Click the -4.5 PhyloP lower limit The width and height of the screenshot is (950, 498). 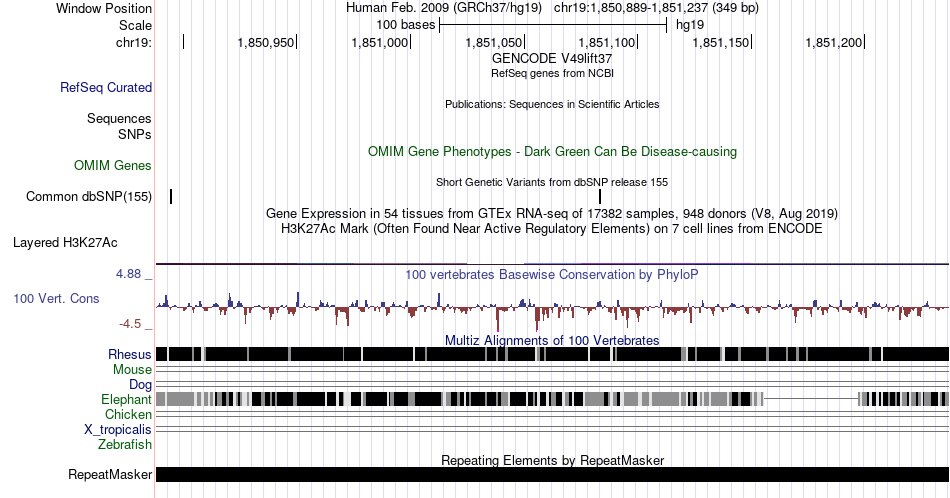pyautogui.click(x=130, y=324)
